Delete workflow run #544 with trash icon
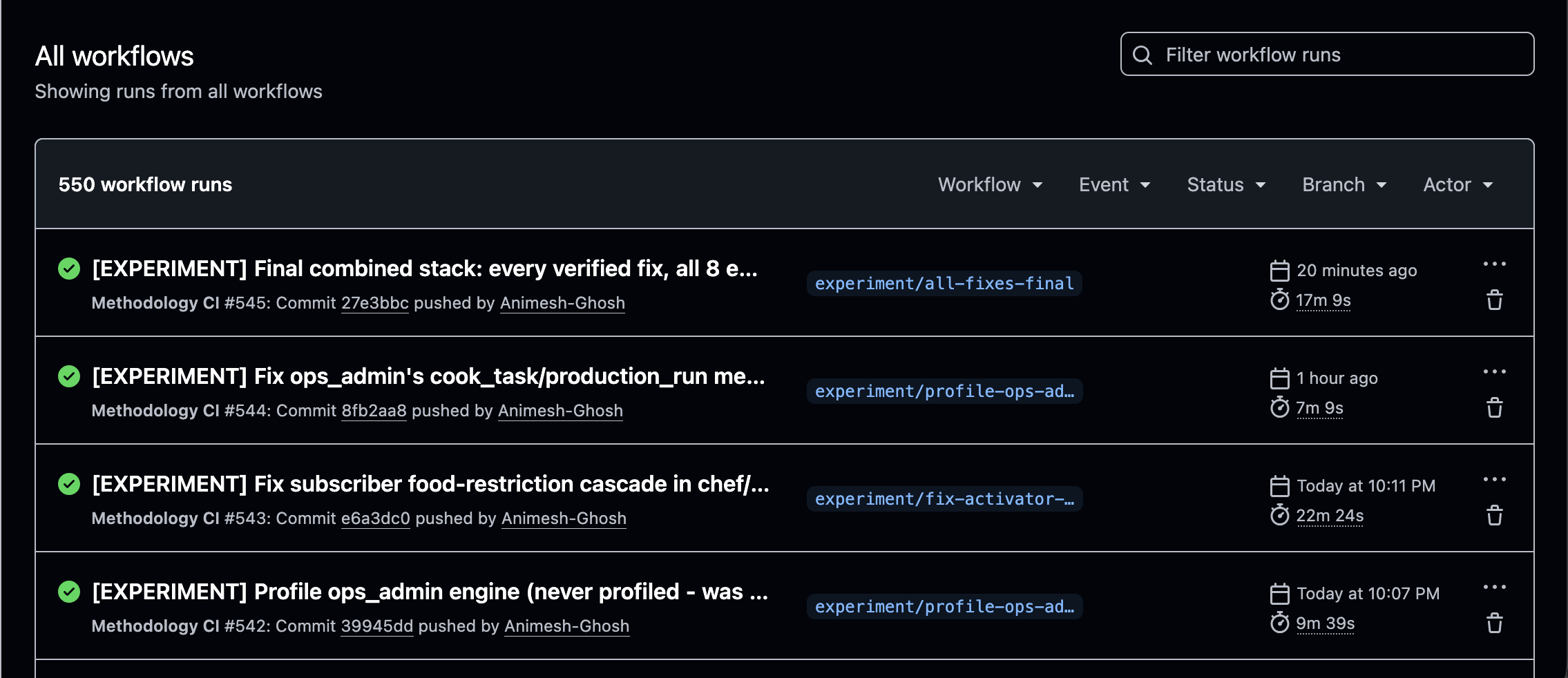This screenshot has height=678, width=1568. (x=1494, y=408)
